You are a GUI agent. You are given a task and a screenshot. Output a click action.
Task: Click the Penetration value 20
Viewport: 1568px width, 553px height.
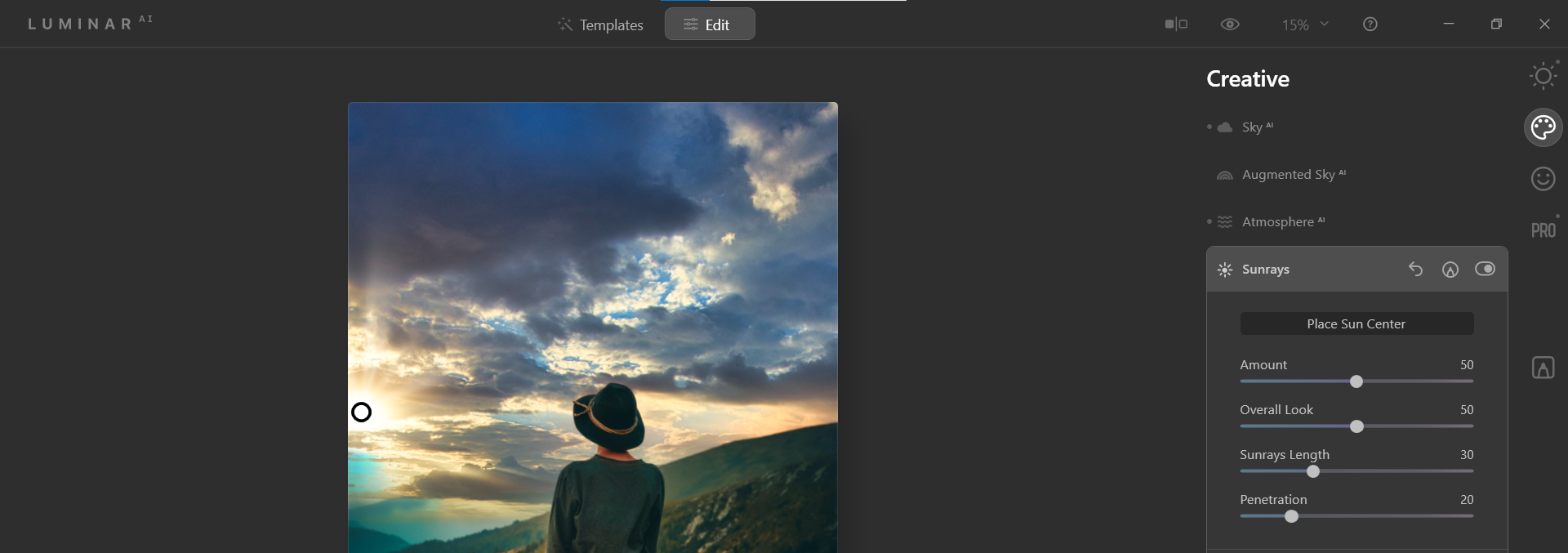click(1467, 499)
